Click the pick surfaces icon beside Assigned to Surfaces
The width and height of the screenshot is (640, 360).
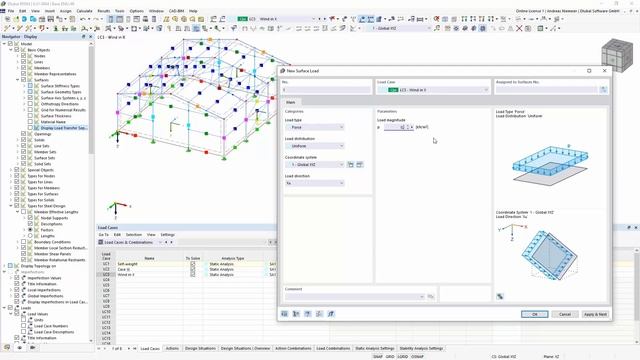[x=603, y=90]
